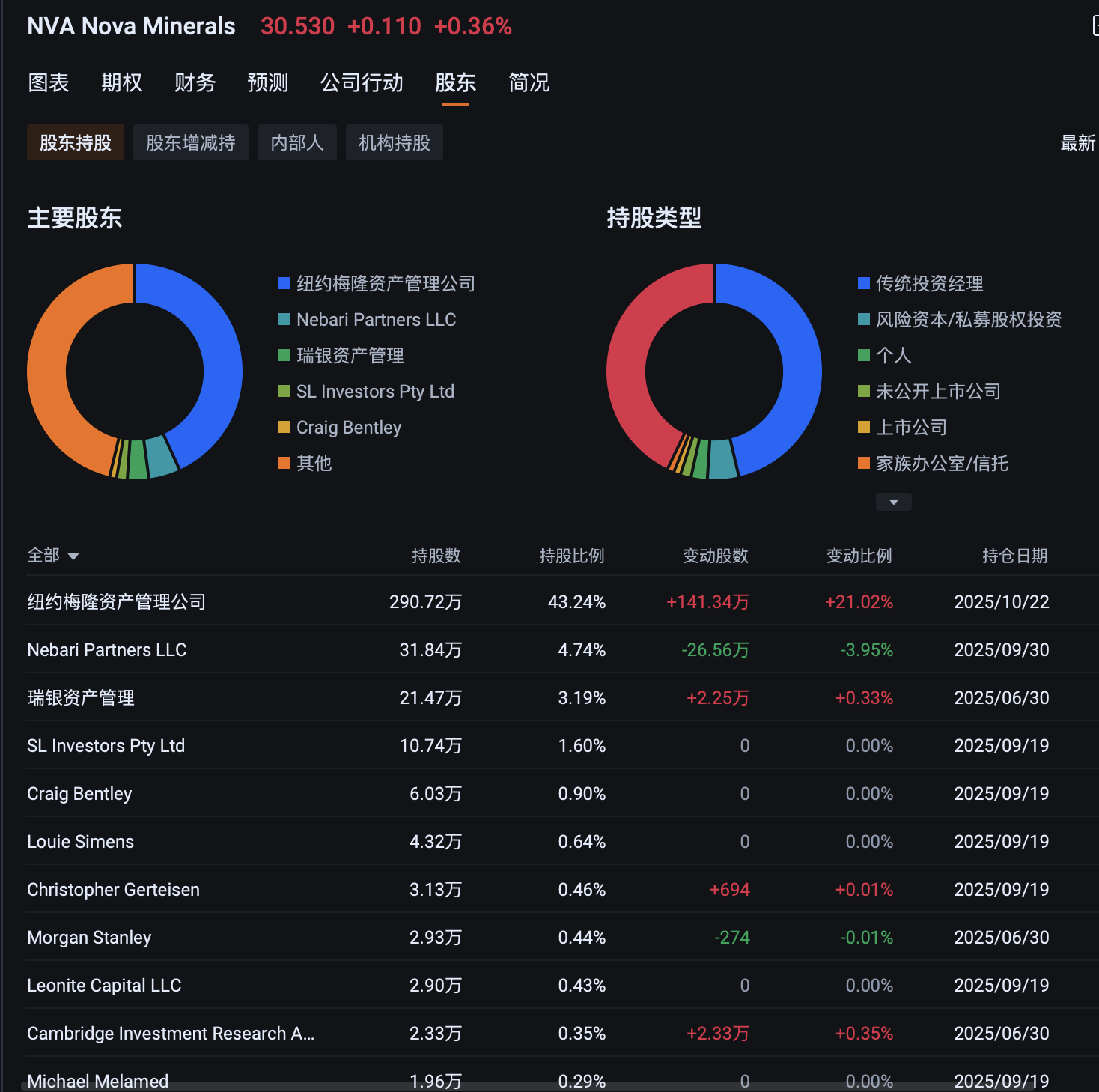
Task: Click the olive 未公开上市公司 legend swatch
Action: (864, 391)
